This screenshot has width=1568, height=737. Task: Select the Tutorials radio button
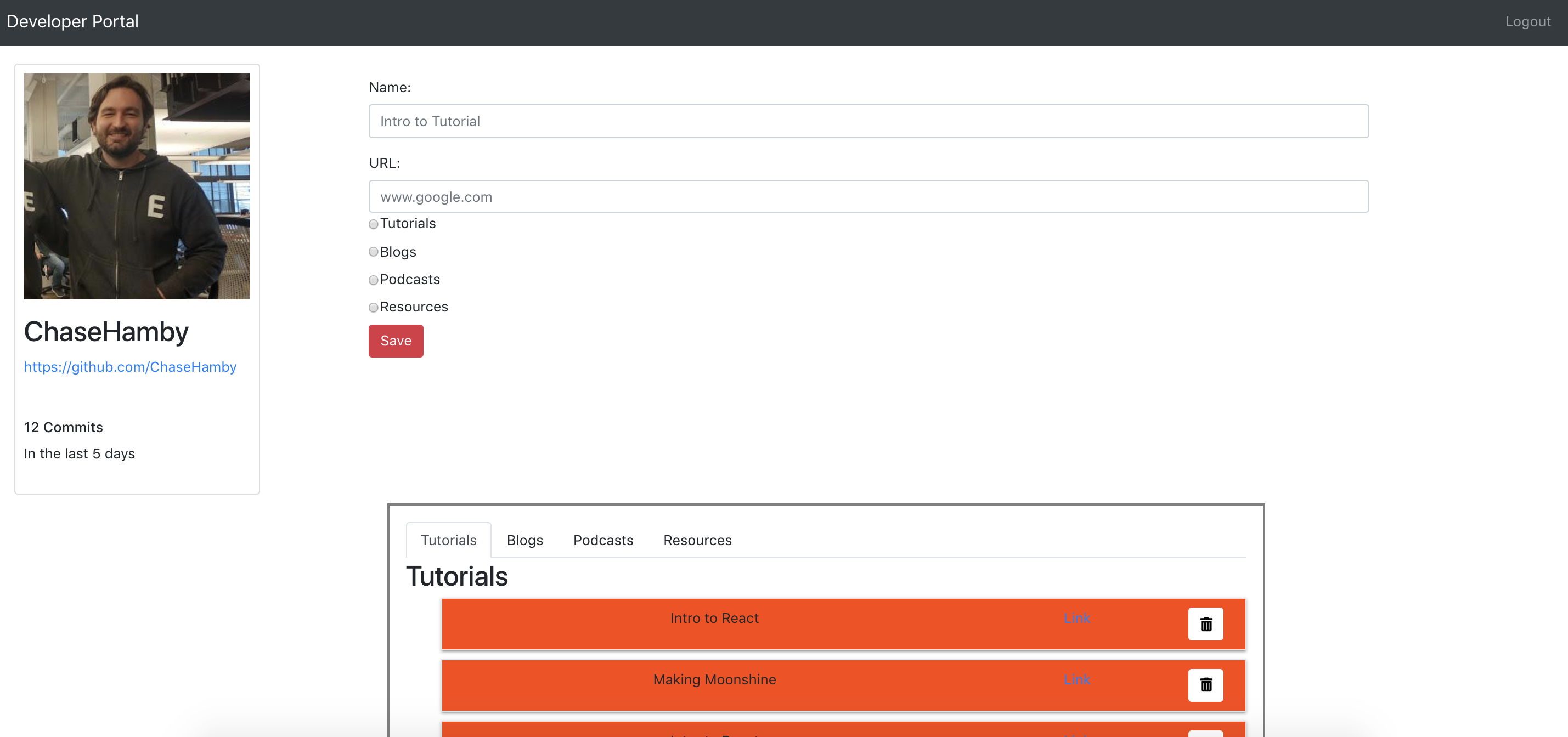point(373,224)
